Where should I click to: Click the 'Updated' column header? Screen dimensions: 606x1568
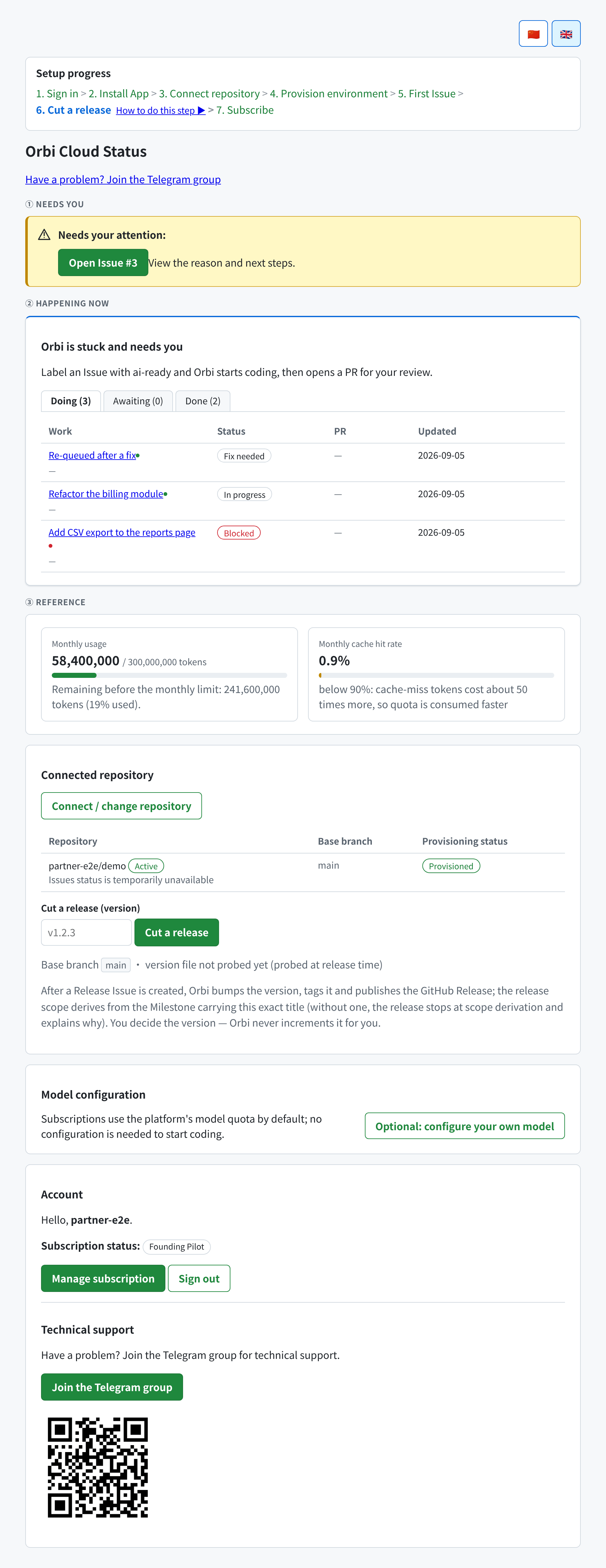tap(437, 431)
